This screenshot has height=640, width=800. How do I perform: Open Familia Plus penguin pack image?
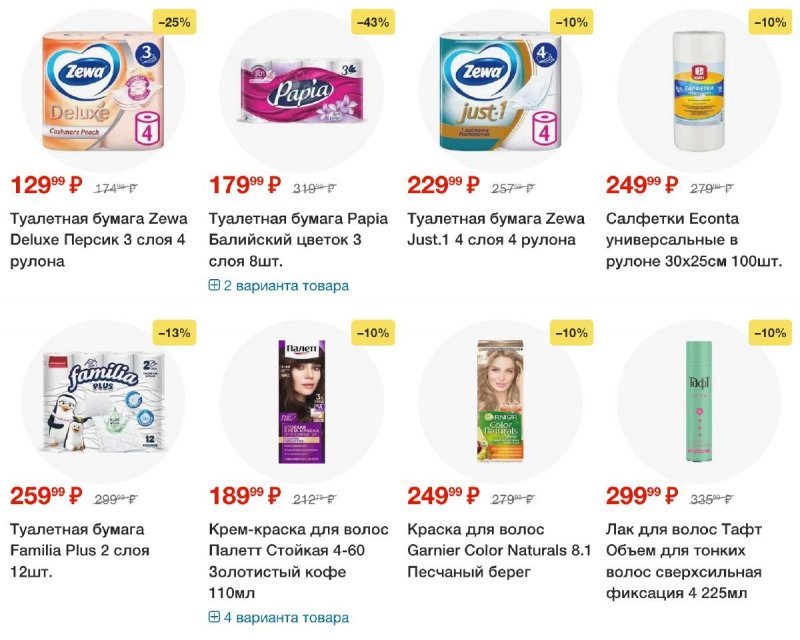(104, 402)
